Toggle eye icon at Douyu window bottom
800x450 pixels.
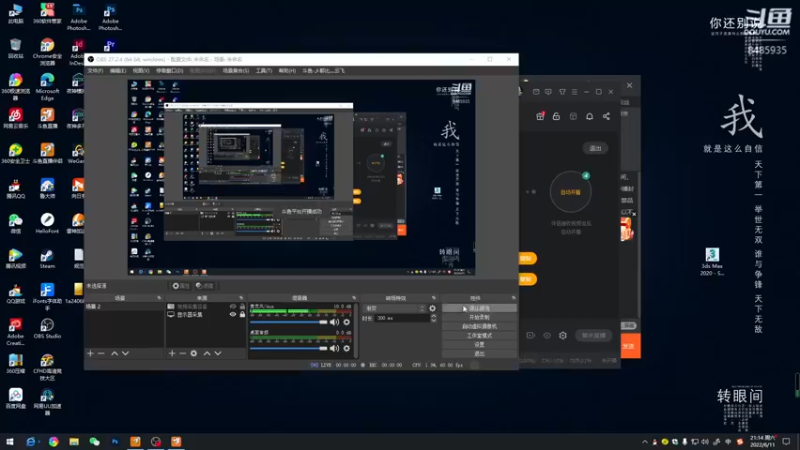(547, 335)
